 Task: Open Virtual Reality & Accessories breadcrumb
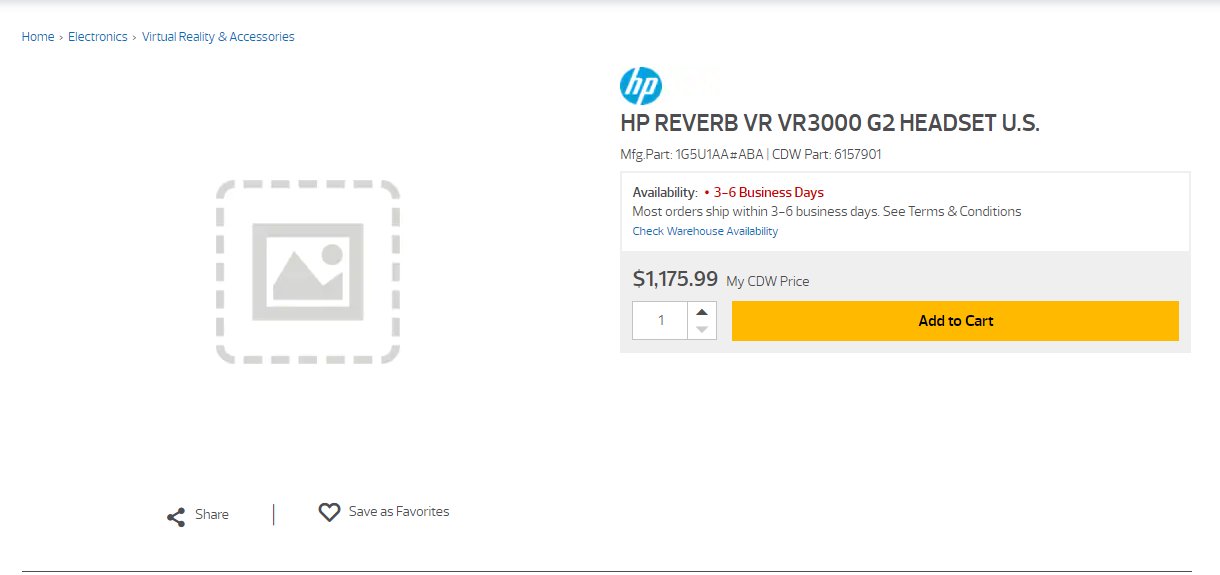[218, 37]
